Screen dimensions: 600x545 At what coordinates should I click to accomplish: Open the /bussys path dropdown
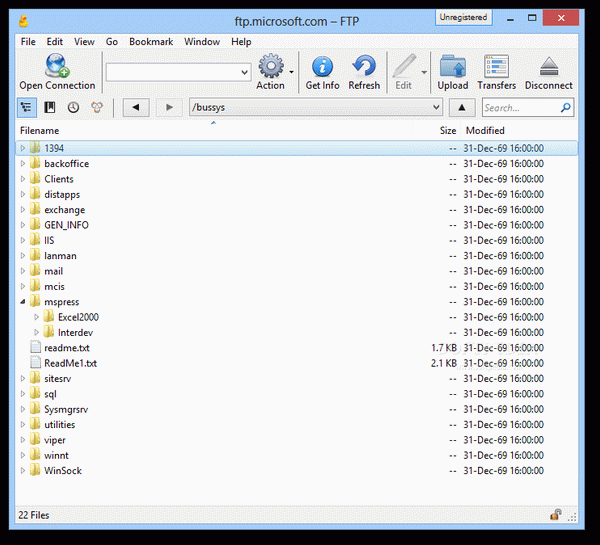click(436, 107)
